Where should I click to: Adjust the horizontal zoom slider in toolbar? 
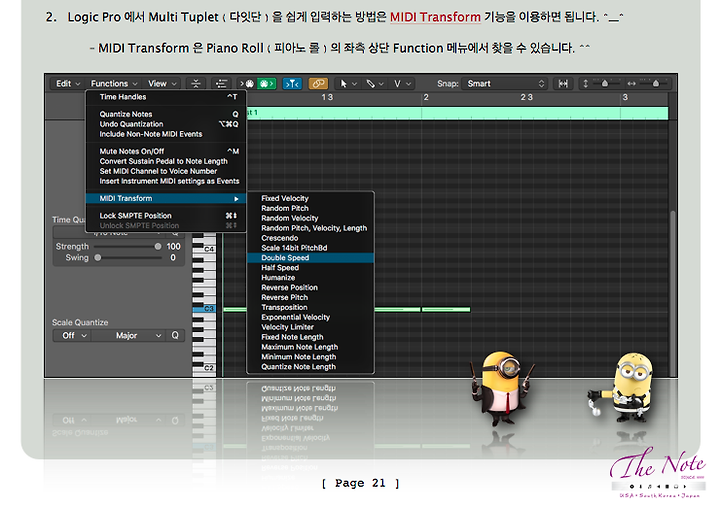pos(655,84)
